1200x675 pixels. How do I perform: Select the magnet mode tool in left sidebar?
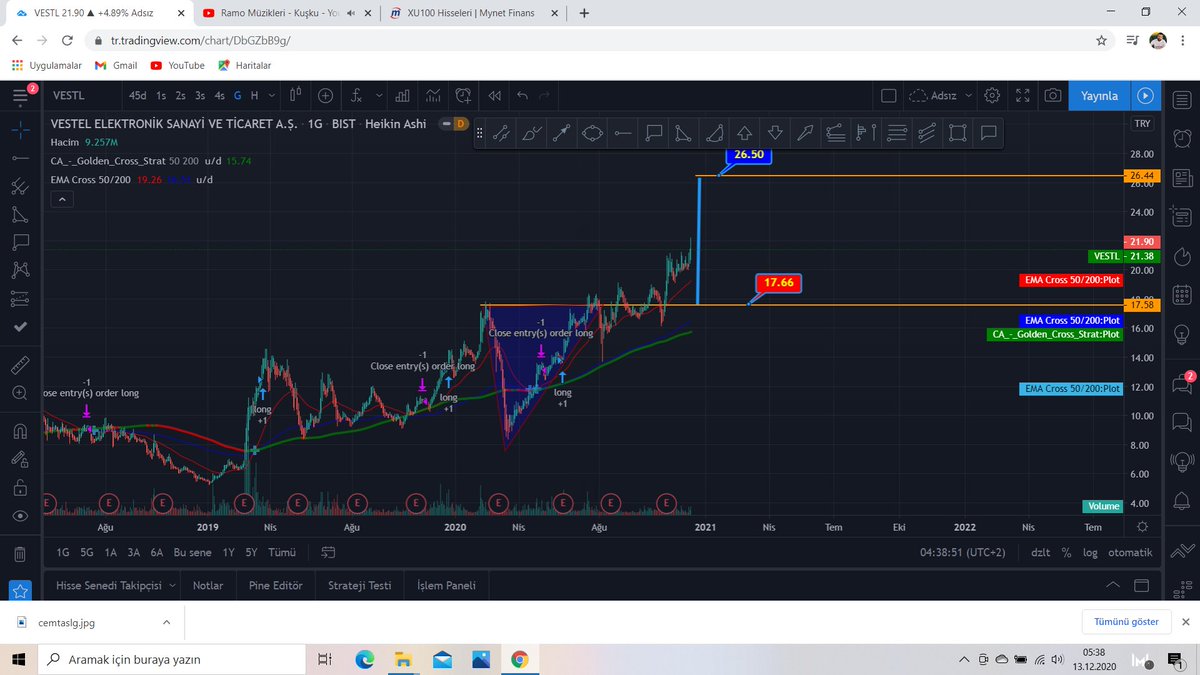(19, 432)
